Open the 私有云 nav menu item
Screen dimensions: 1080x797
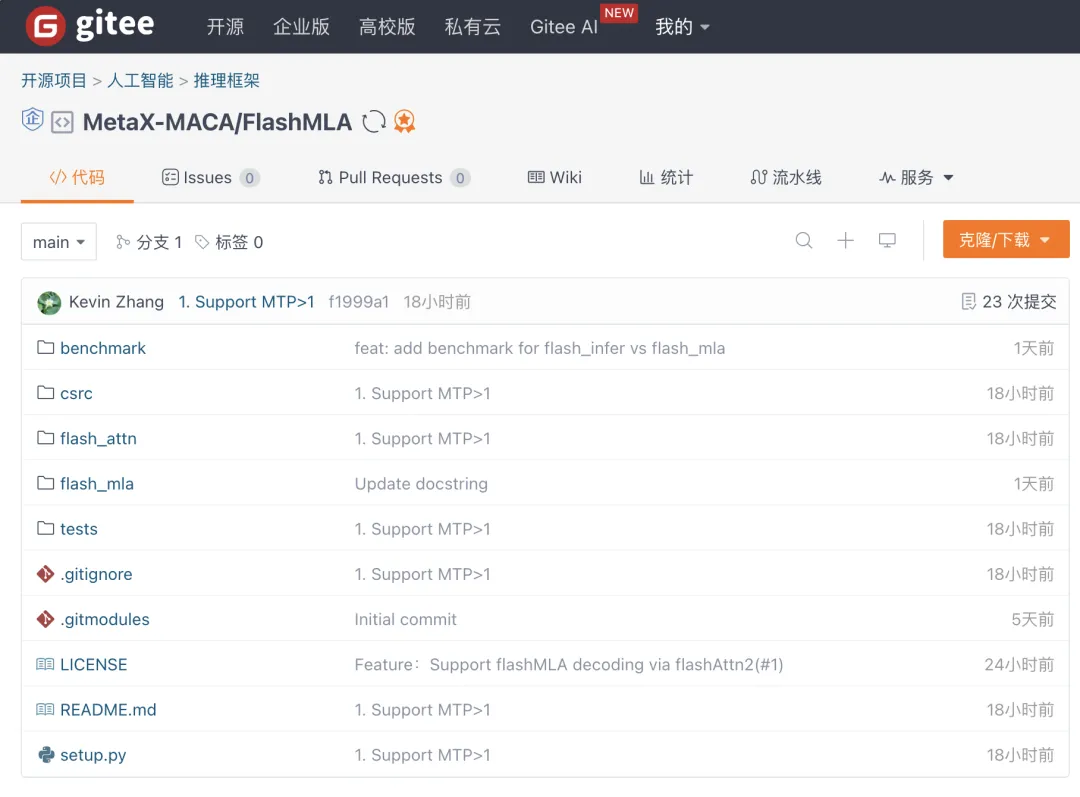(472, 27)
